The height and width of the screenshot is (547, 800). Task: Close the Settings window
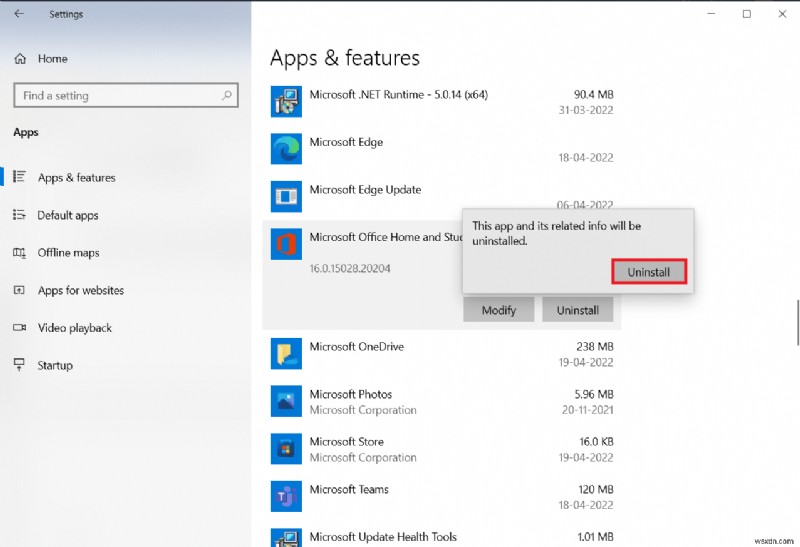tap(782, 14)
